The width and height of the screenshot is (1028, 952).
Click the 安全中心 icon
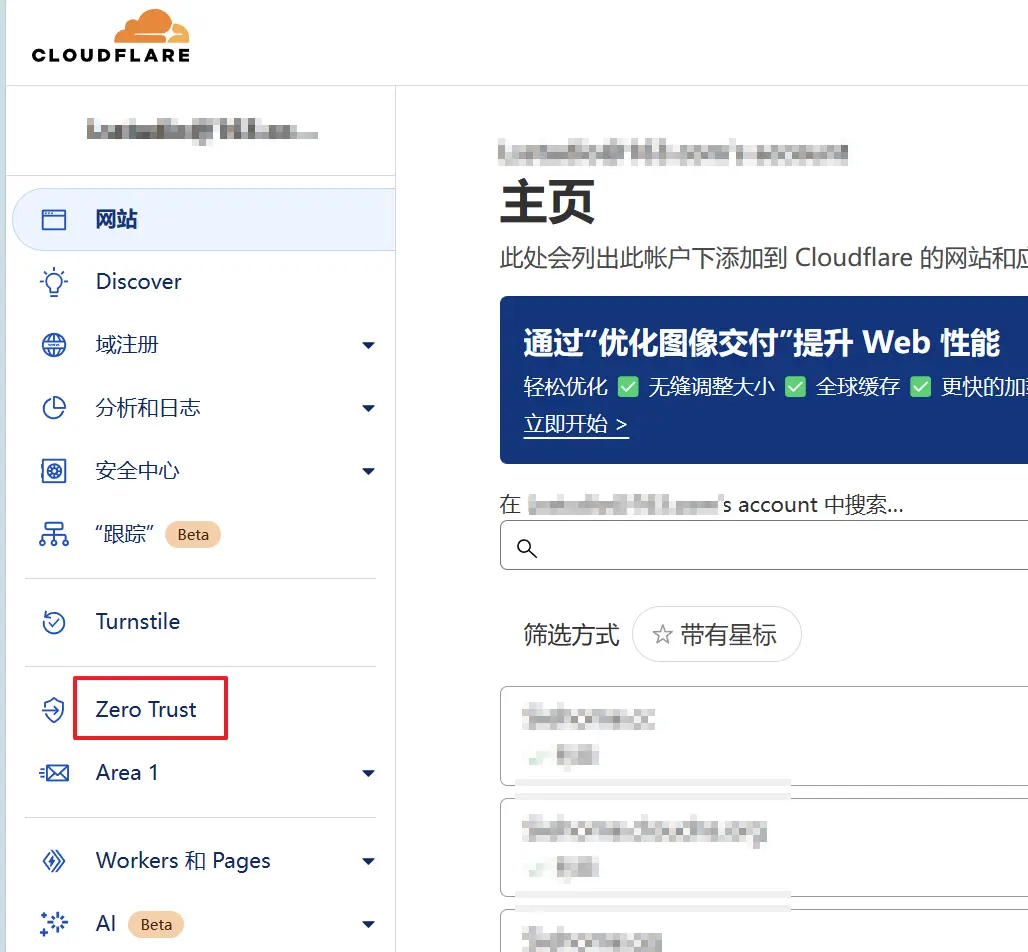pos(54,471)
